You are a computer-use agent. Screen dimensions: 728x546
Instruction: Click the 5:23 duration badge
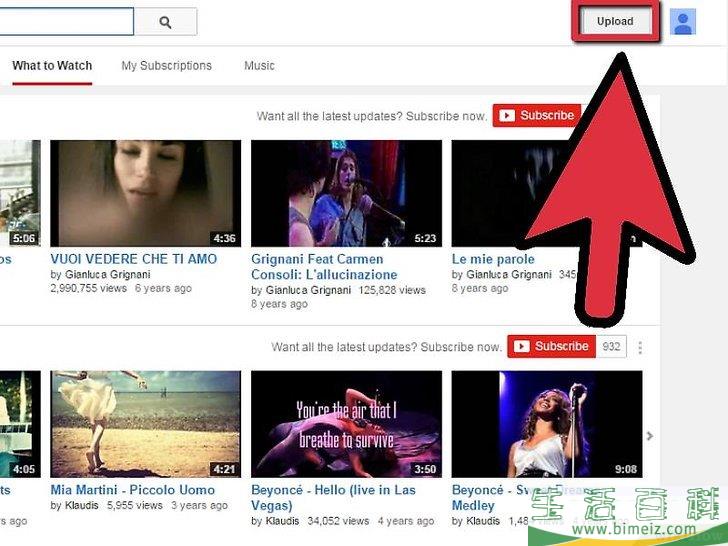click(425, 238)
